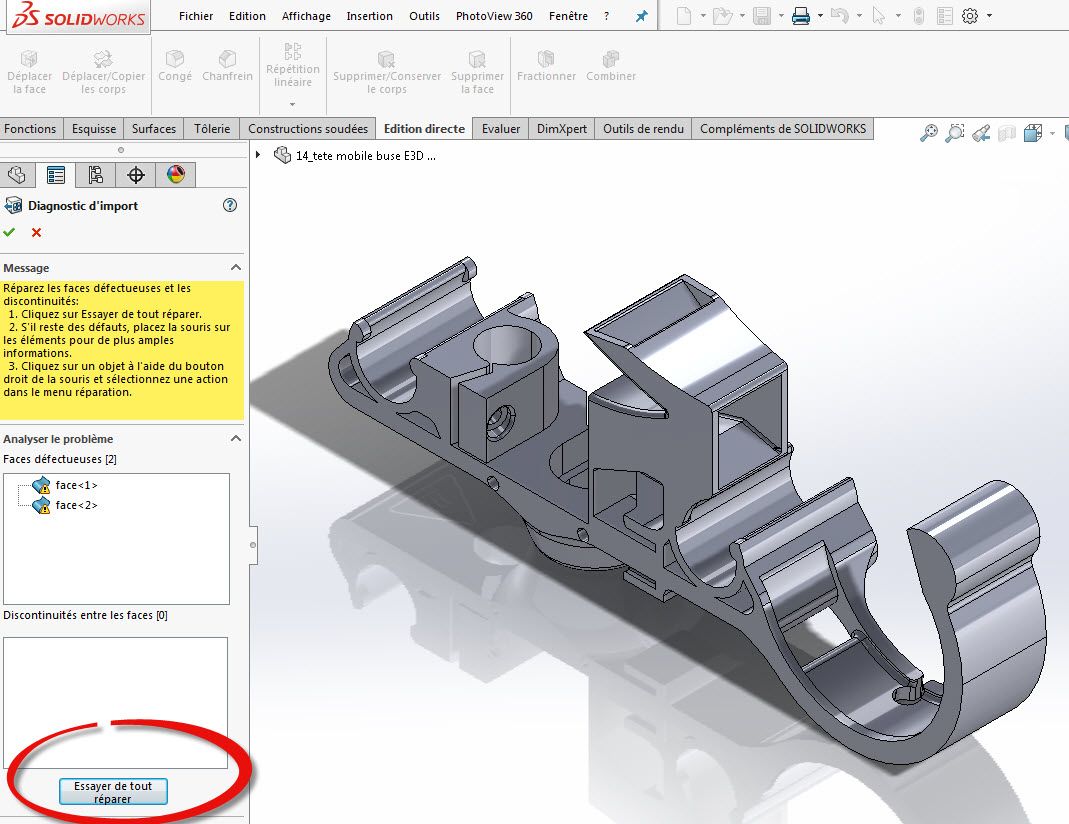Cancel the import diagnostic with red X

[x=37, y=232]
